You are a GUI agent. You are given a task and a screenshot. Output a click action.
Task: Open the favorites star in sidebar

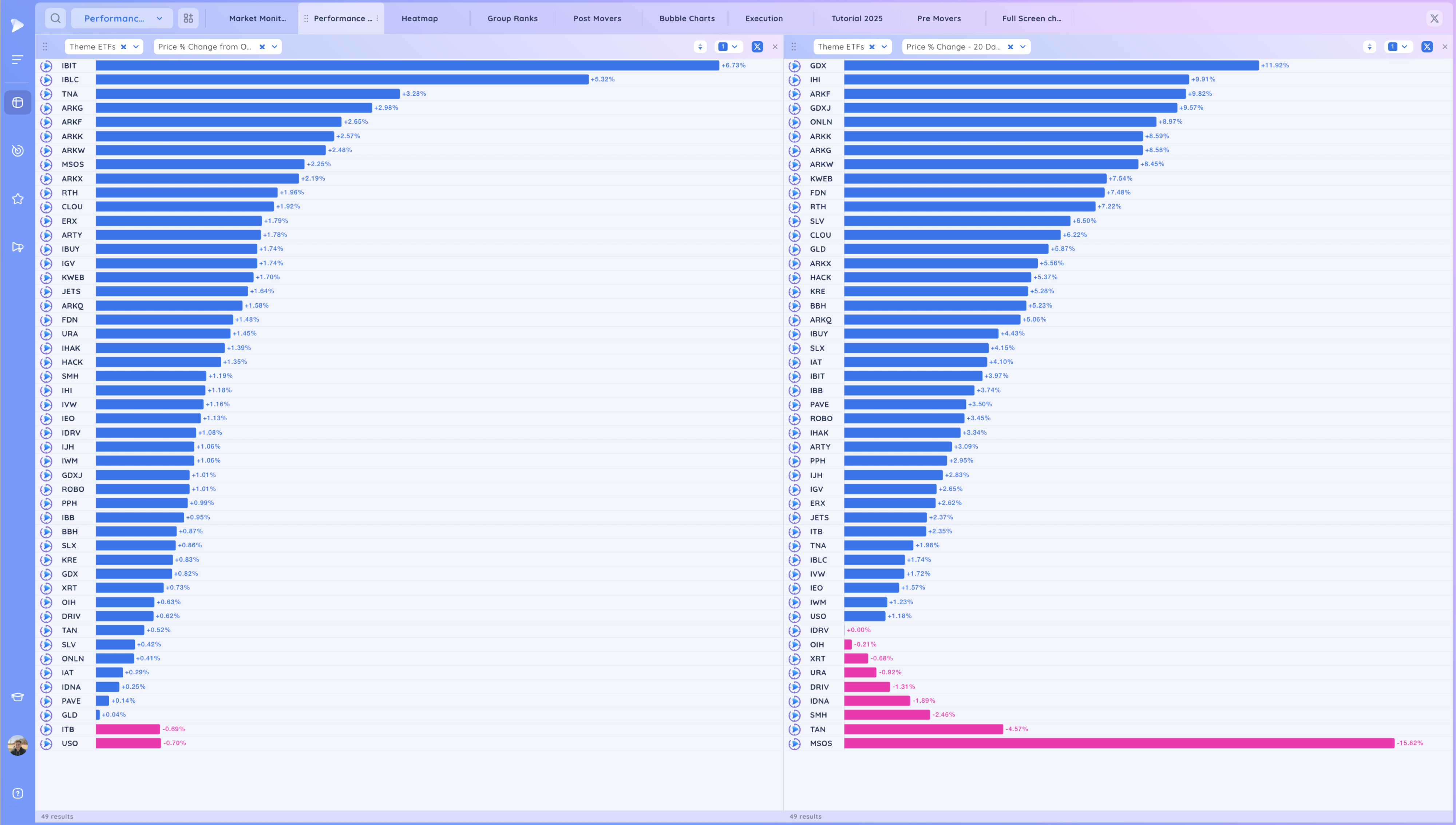click(x=17, y=199)
